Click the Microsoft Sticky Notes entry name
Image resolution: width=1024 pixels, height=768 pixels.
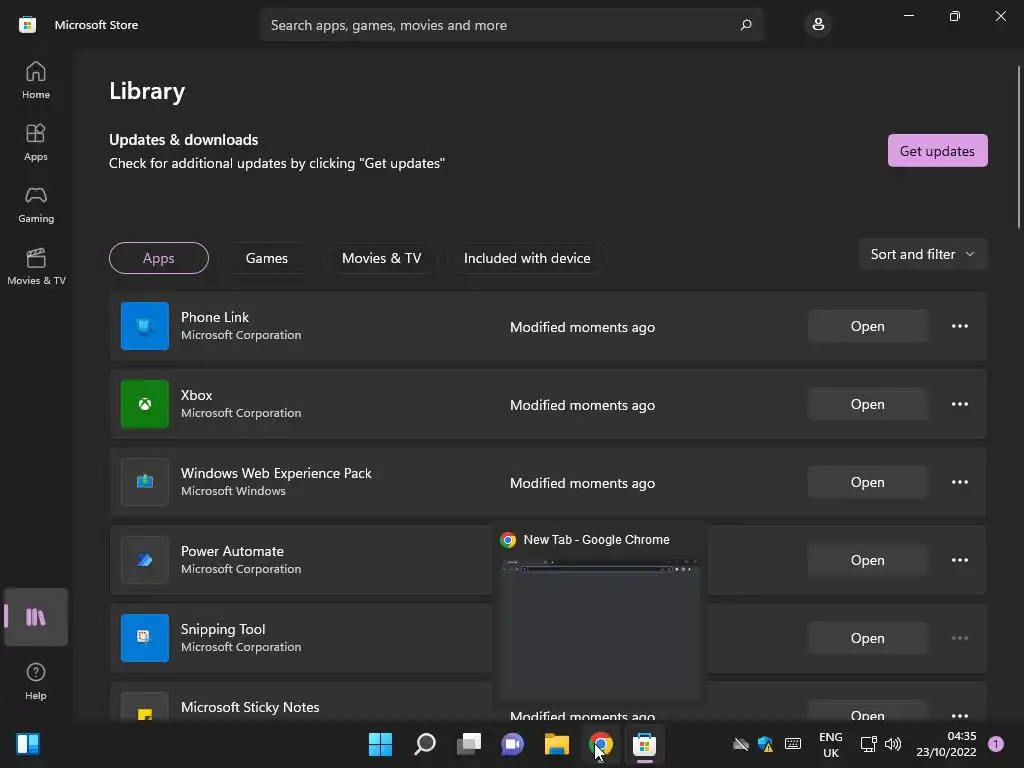click(250, 707)
